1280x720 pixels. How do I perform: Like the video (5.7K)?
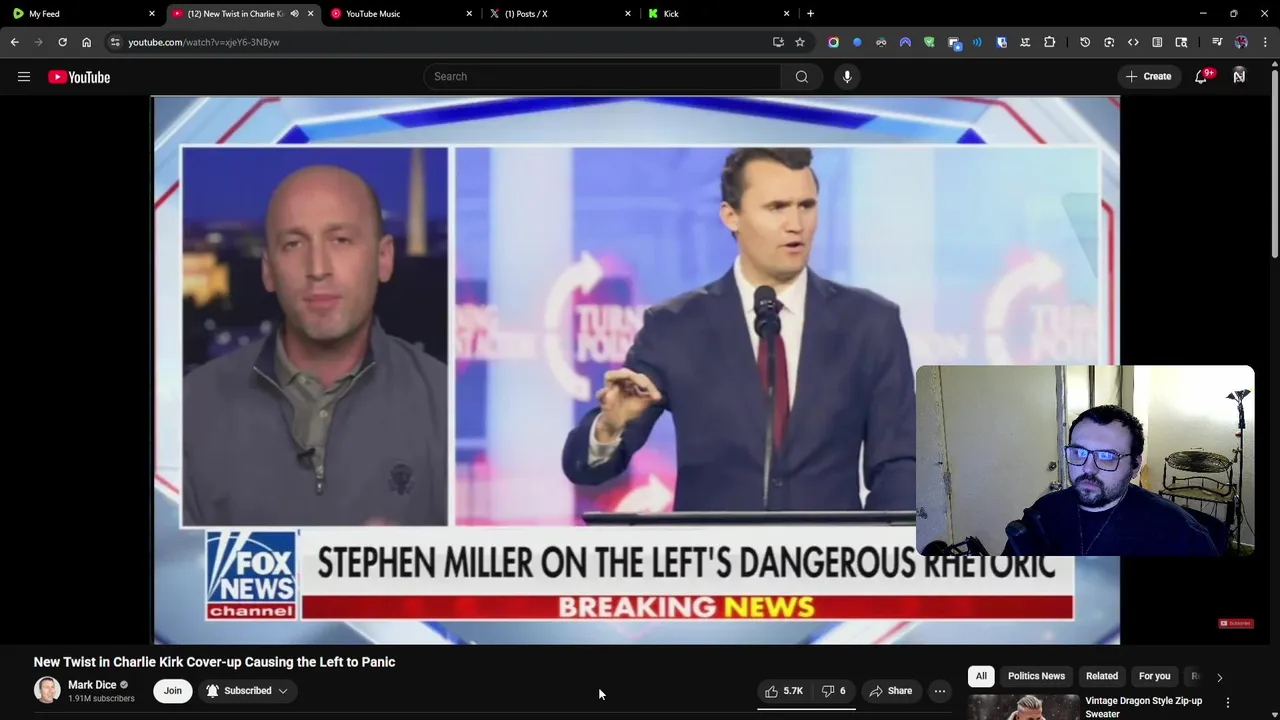tap(785, 691)
